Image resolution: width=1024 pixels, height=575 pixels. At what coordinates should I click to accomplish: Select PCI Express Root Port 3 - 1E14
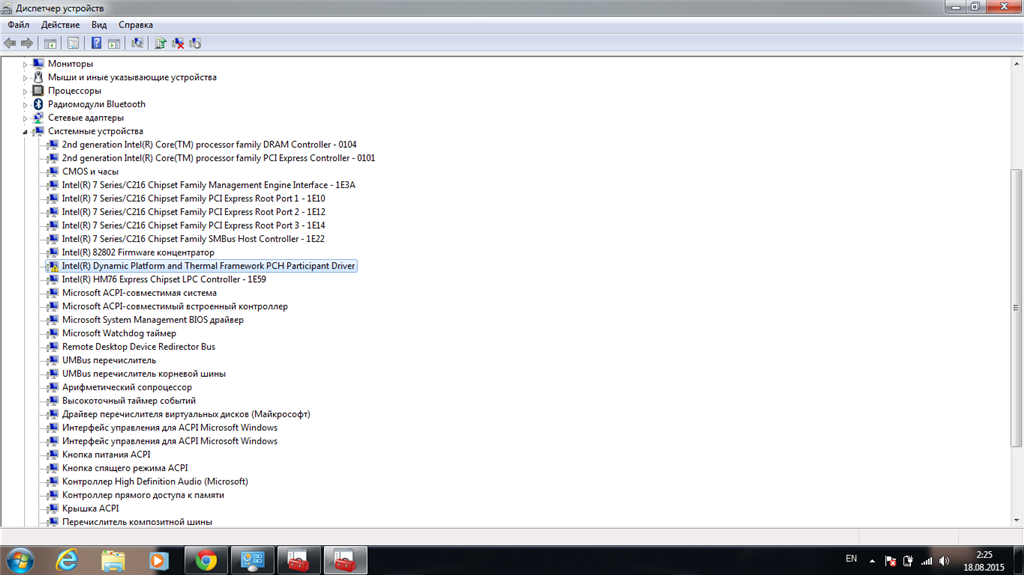tap(193, 225)
